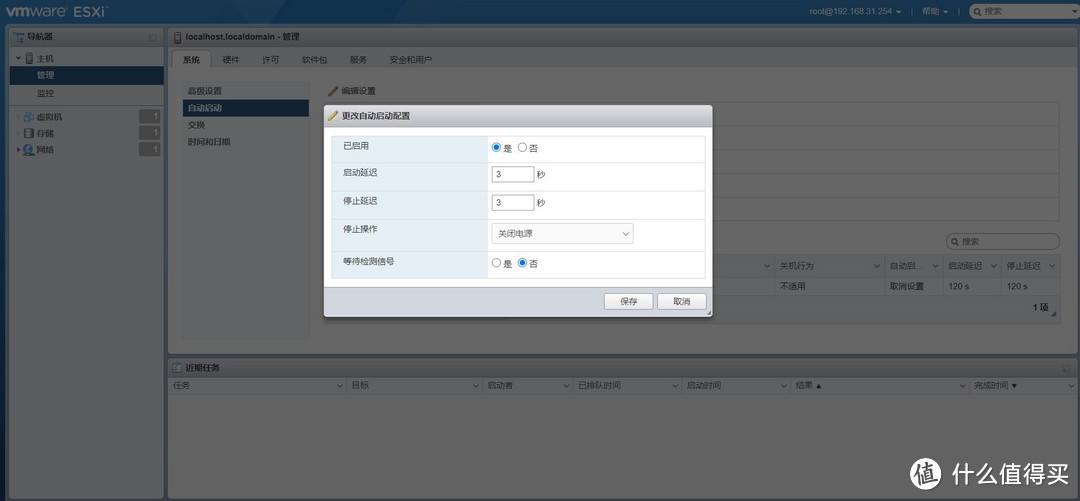1080x501 pixels.
Task: Click the top header 搜索 field
Action: coord(1023,12)
